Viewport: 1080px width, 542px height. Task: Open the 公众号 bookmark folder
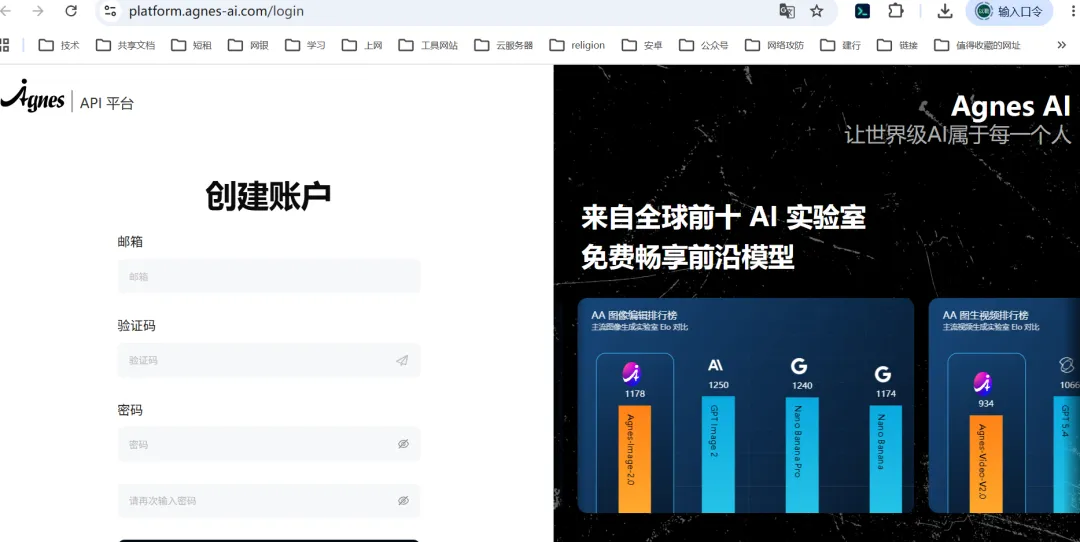pyautogui.click(x=704, y=45)
